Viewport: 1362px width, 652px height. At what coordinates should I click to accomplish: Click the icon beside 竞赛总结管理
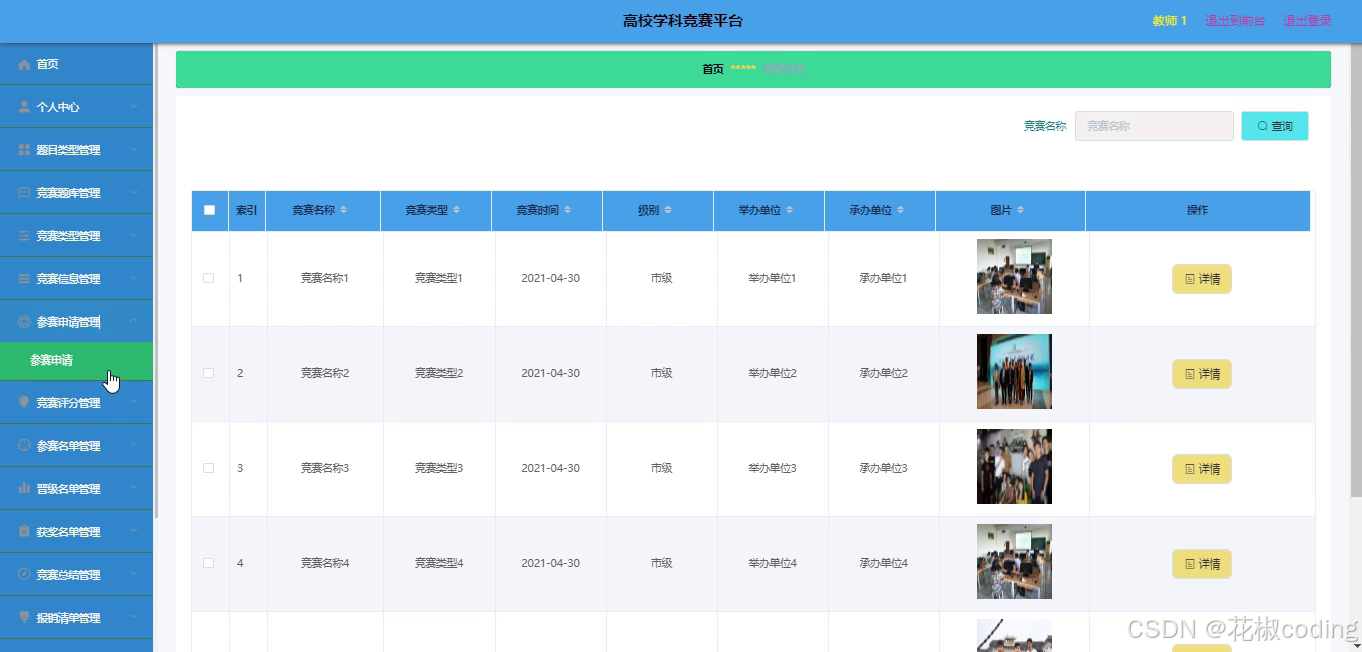[24, 575]
